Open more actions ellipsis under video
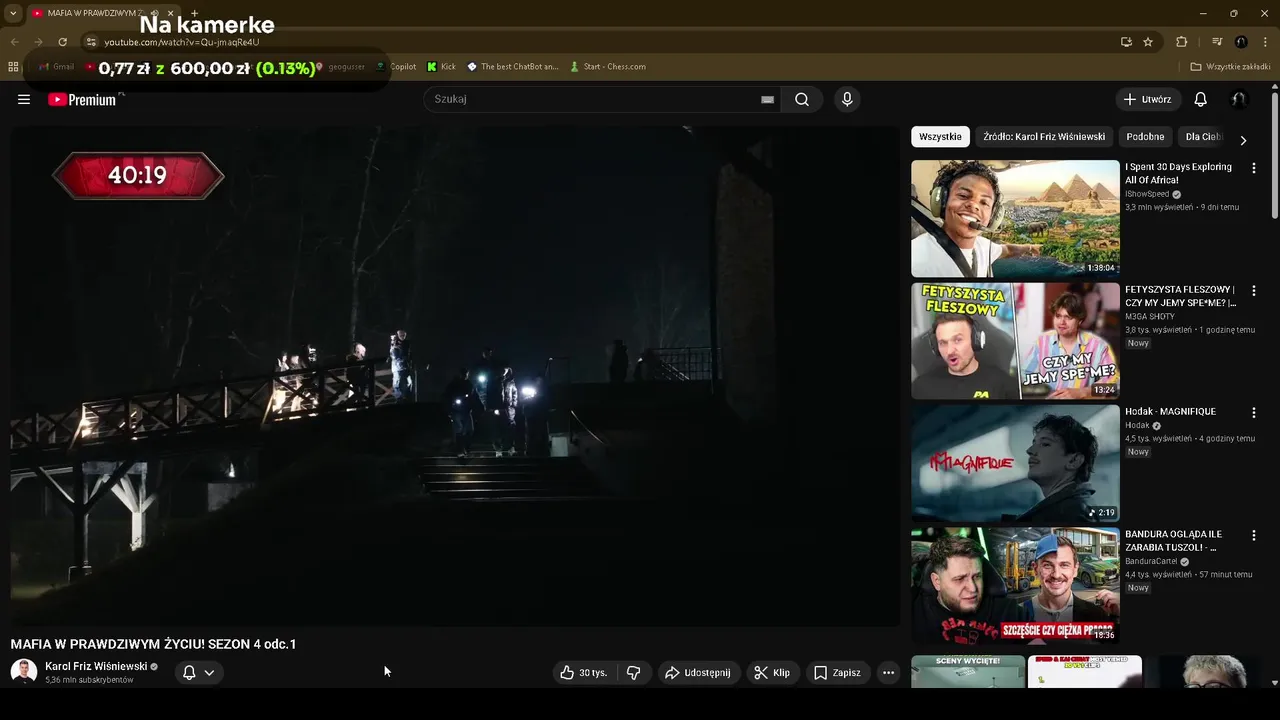 click(888, 673)
